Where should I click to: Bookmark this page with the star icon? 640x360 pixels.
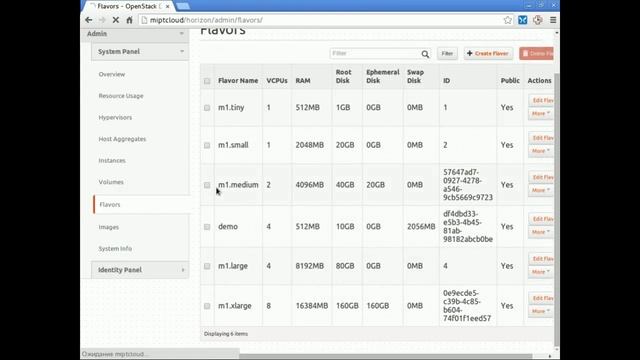tap(507, 20)
